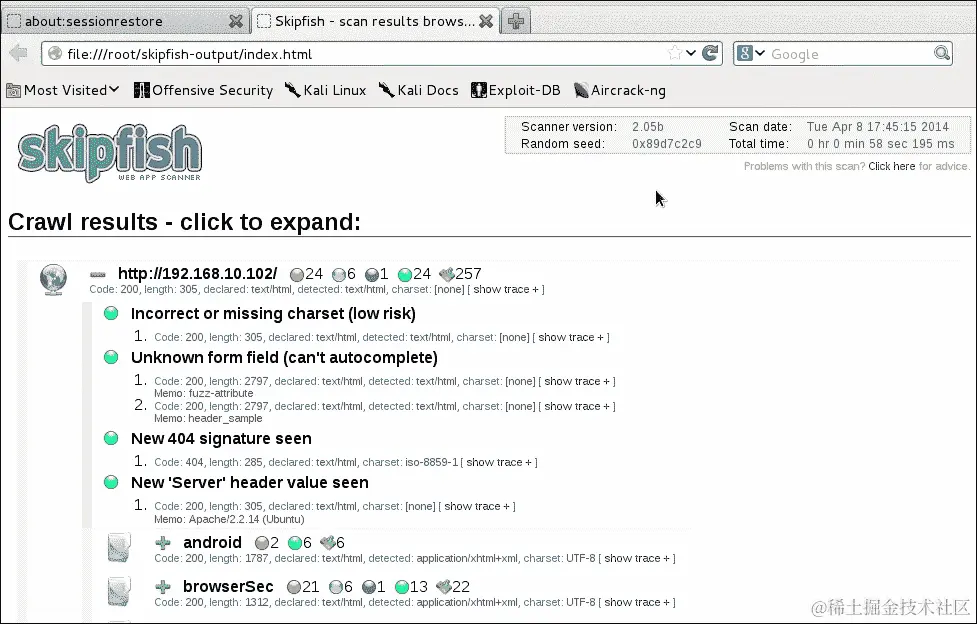Screen dimensions: 977x624
Task: Click the 'Click here' advice link
Action: click(x=892, y=166)
